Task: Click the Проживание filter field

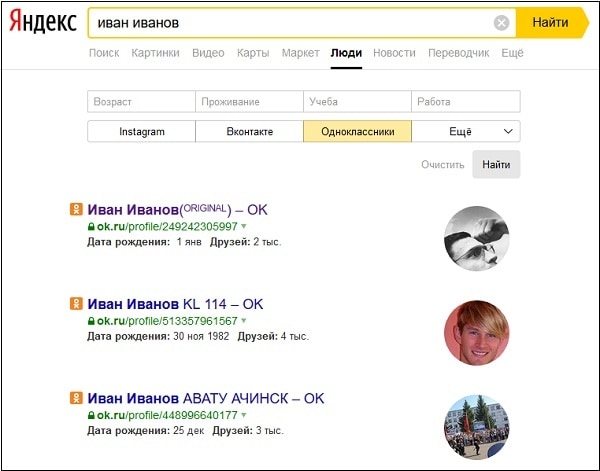Action: click(x=249, y=101)
